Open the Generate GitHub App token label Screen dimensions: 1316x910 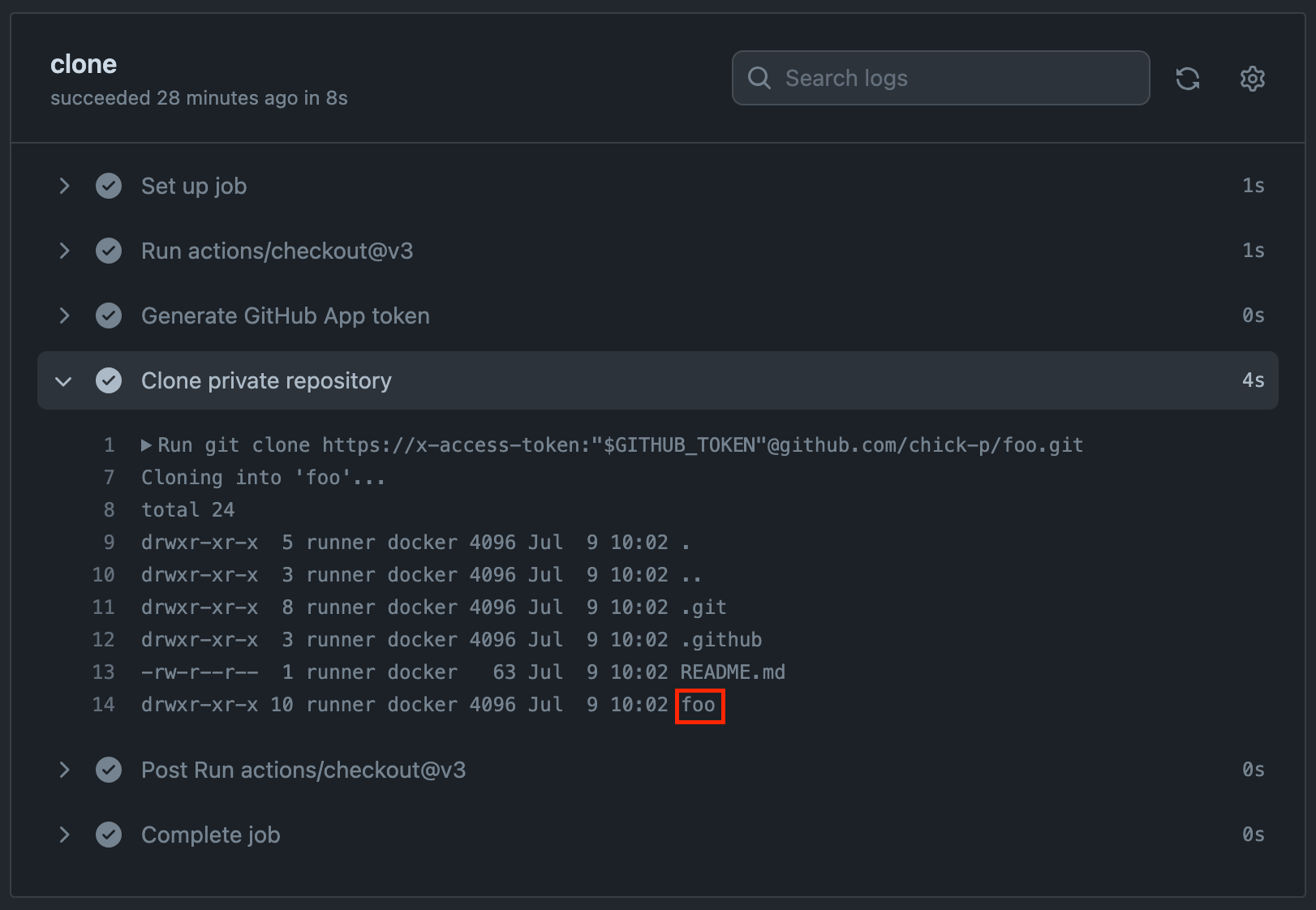click(286, 316)
